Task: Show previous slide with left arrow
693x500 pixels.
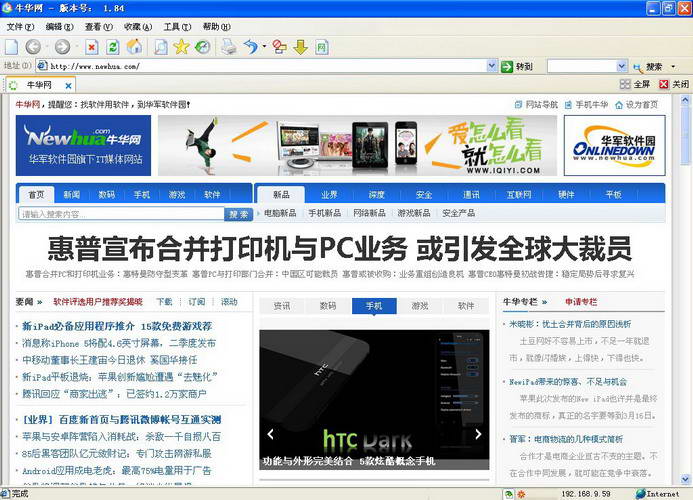Action: [270, 434]
